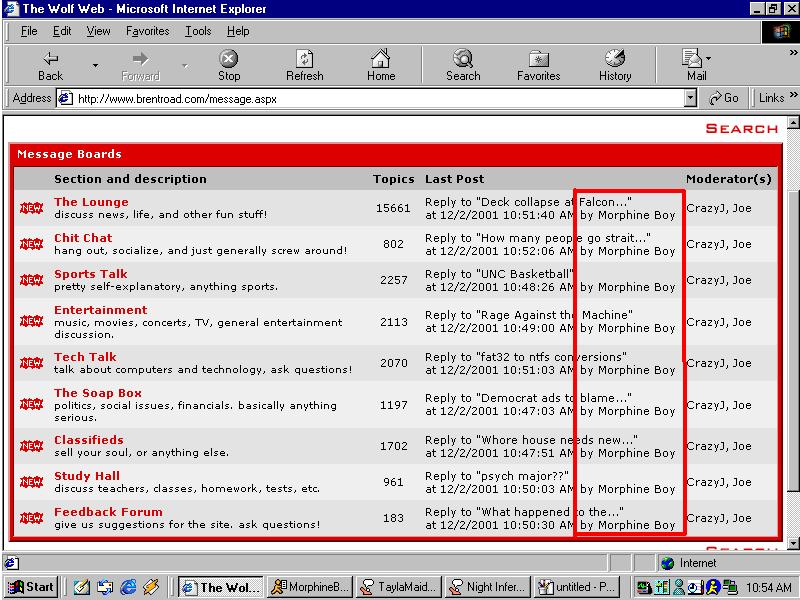
Task: Open the Feedback Forum link
Action: click(x=108, y=512)
